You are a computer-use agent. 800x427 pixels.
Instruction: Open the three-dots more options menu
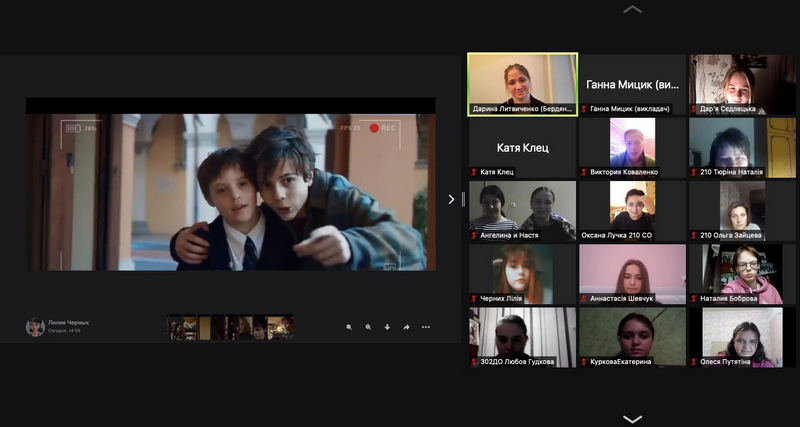tap(426, 327)
